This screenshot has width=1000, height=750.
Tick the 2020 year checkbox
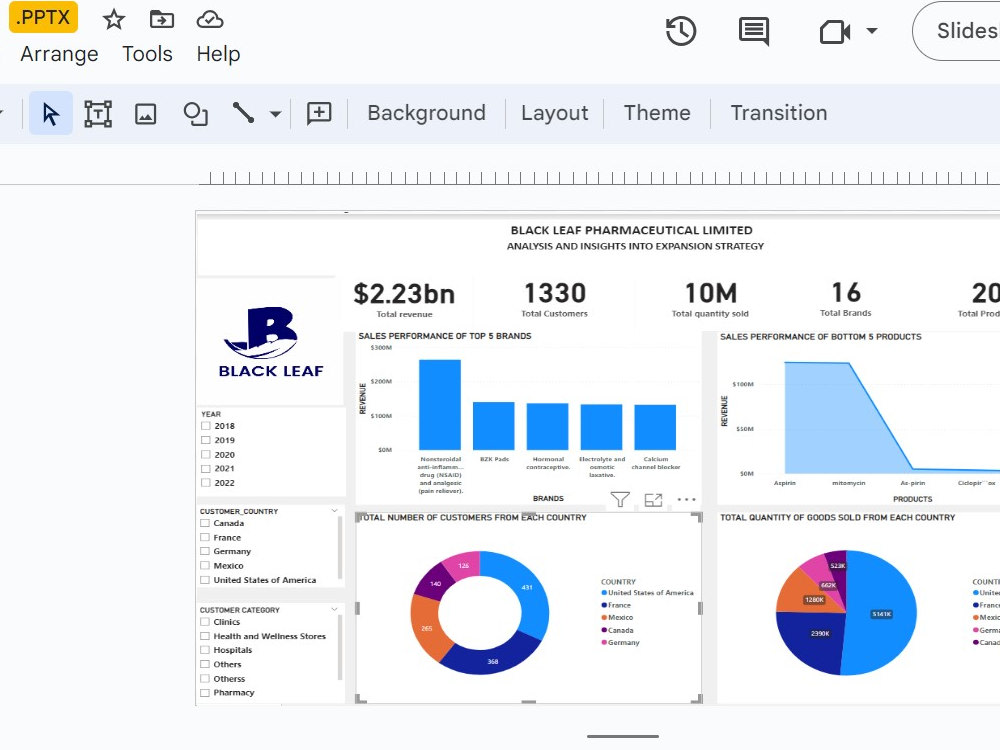click(x=205, y=455)
